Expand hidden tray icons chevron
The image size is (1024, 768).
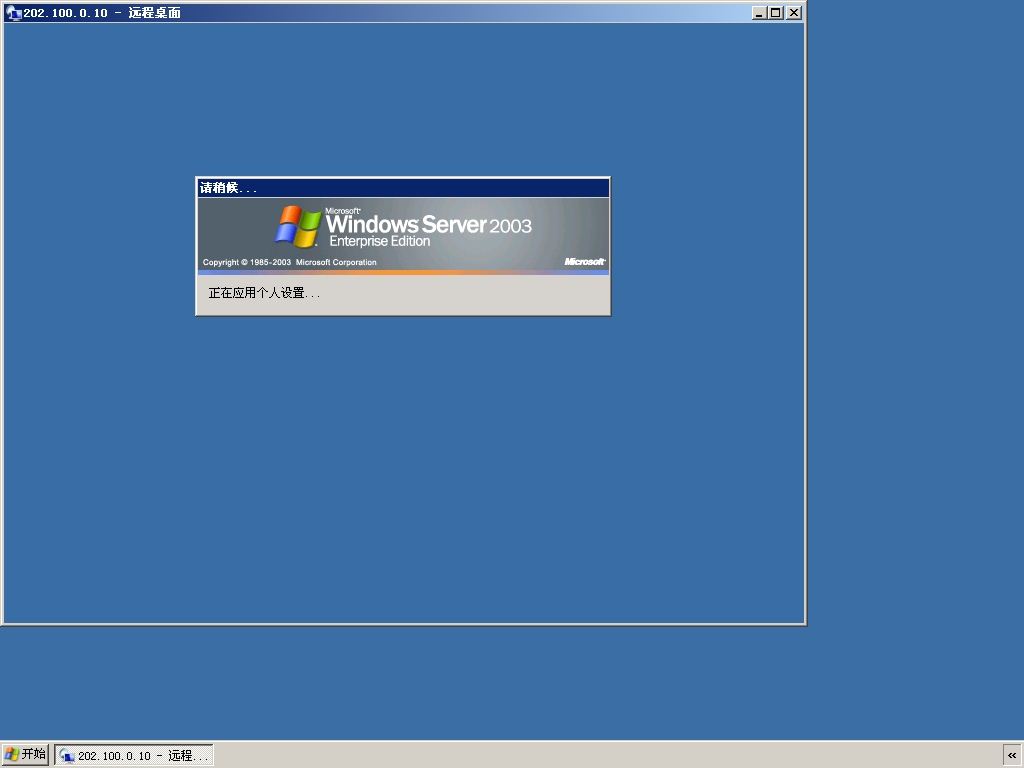click(x=1012, y=755)
